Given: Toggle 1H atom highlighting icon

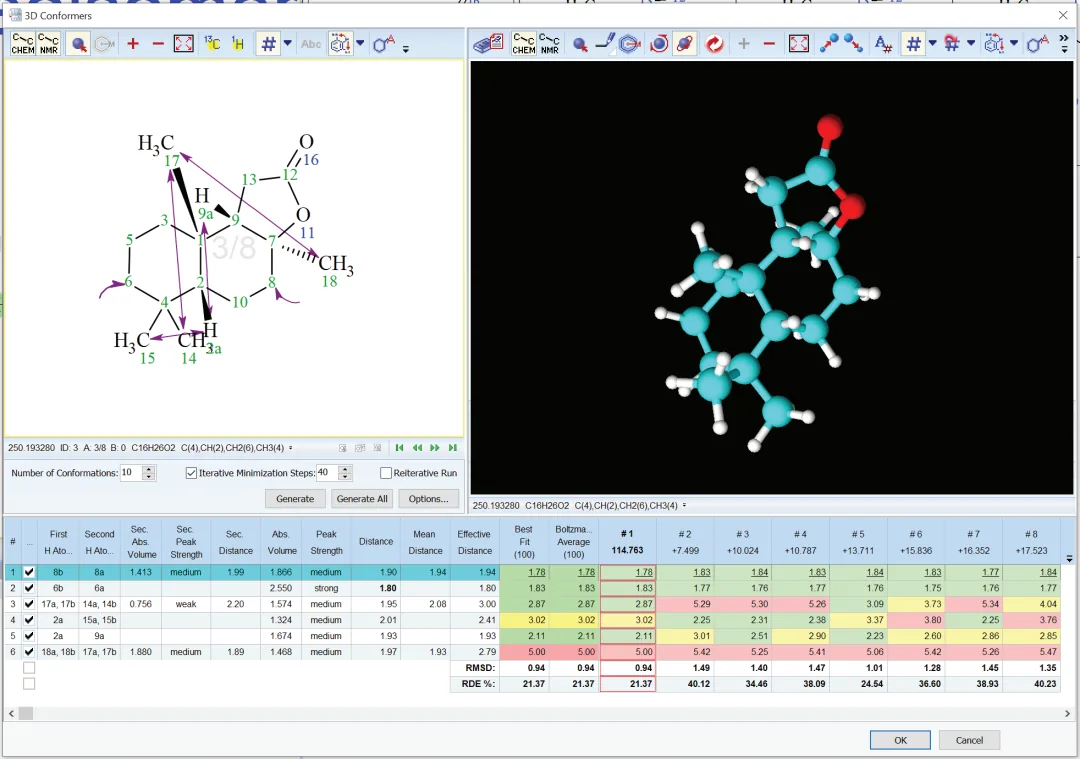Looking at the screenshot, I should coord(238,44).
